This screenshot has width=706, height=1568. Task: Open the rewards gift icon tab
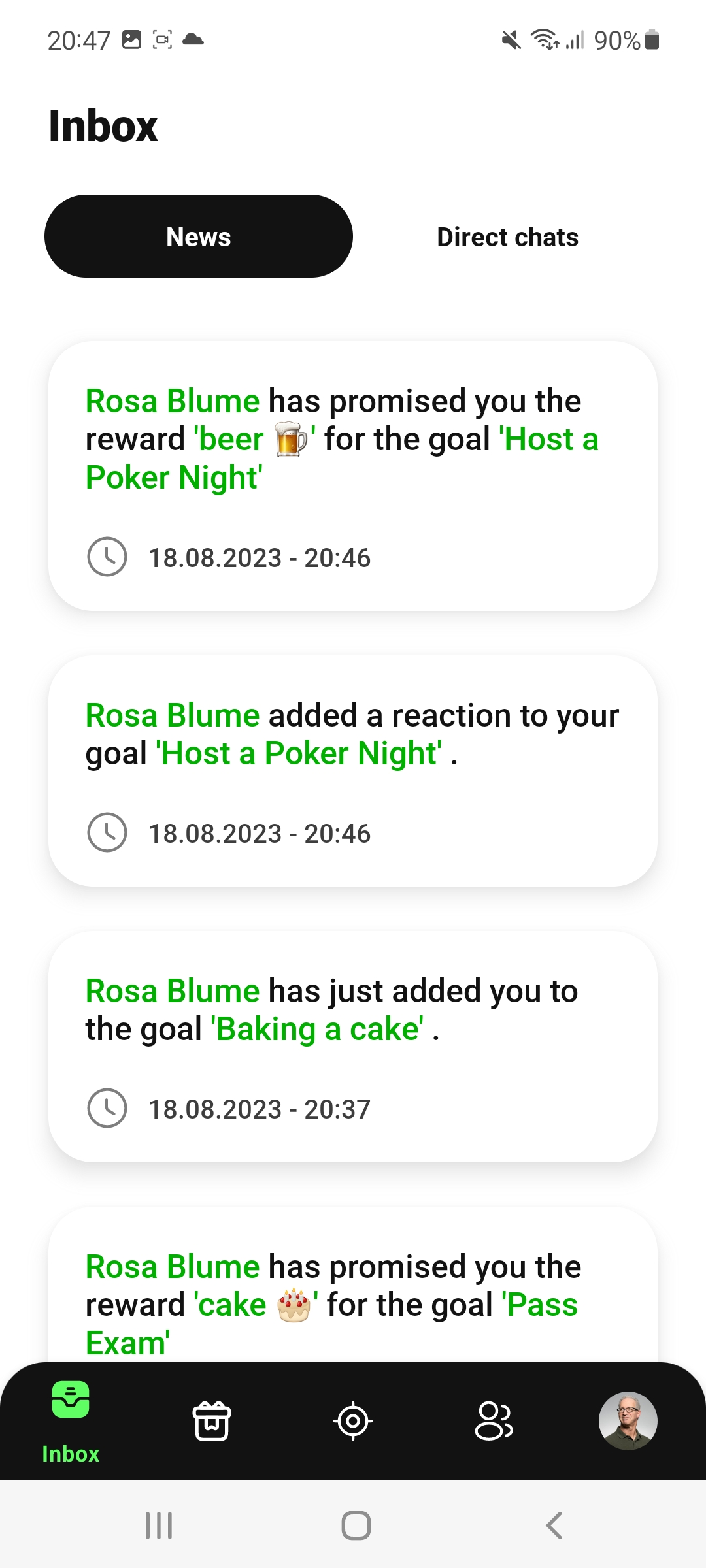click(x=212, y=1421)
